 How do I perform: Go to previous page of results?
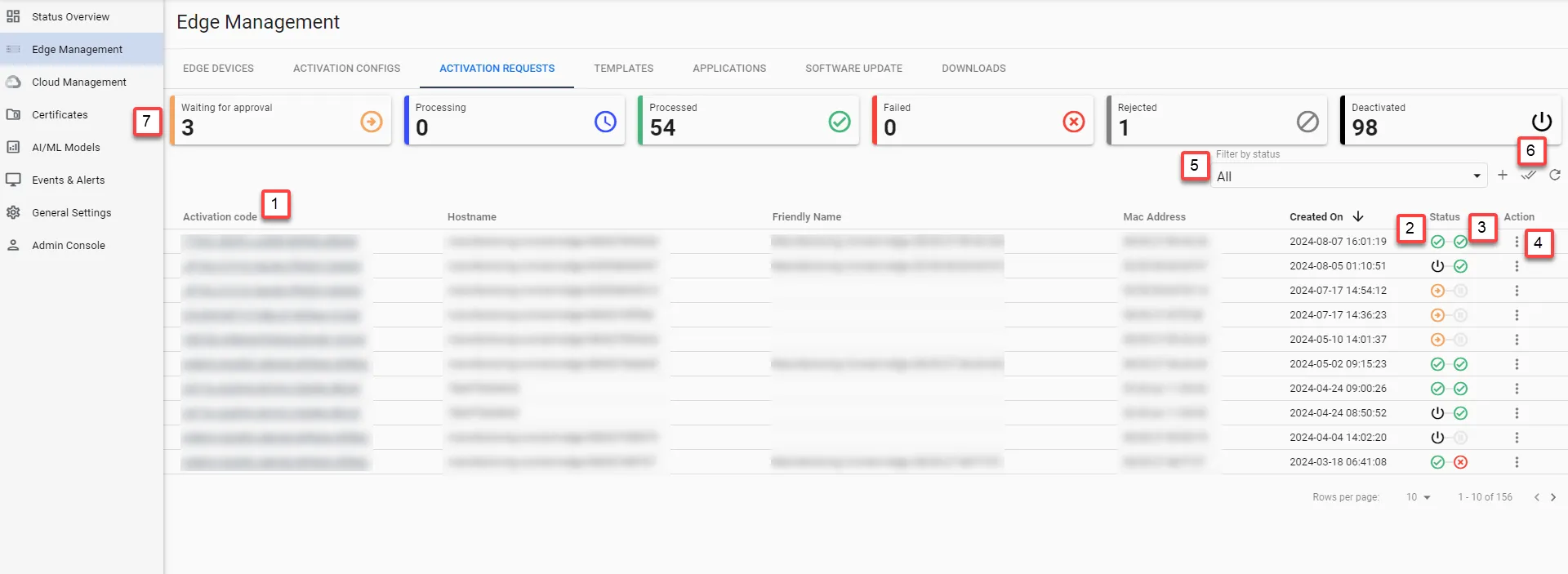pyautogui.click(x=1536, y=497)
